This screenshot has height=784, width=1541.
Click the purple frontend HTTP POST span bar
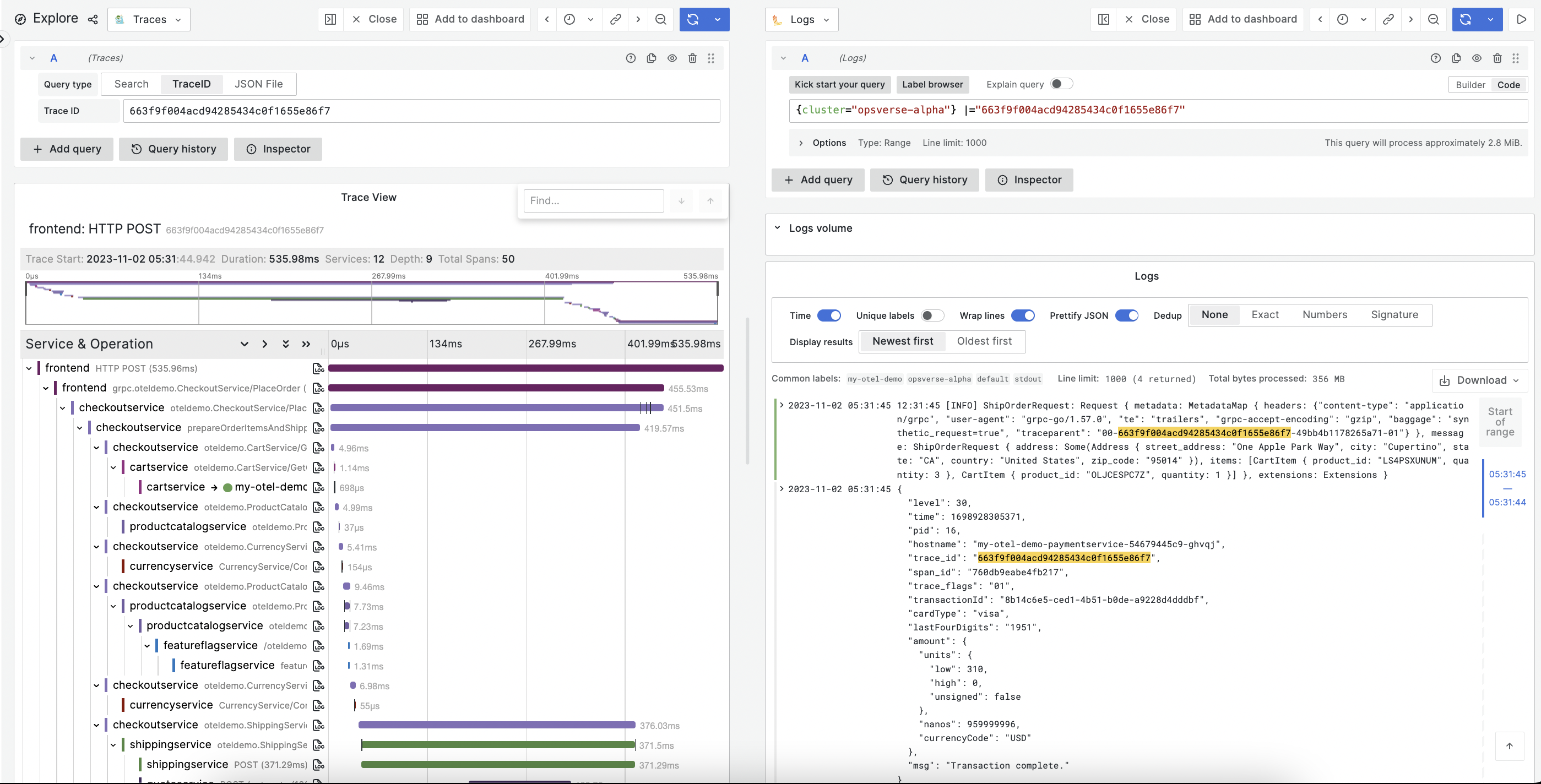pyautogui.click(x=525, y=368)
